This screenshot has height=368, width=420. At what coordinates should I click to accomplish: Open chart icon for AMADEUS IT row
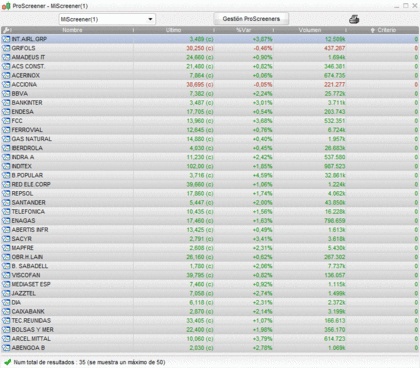pos(6,57)
